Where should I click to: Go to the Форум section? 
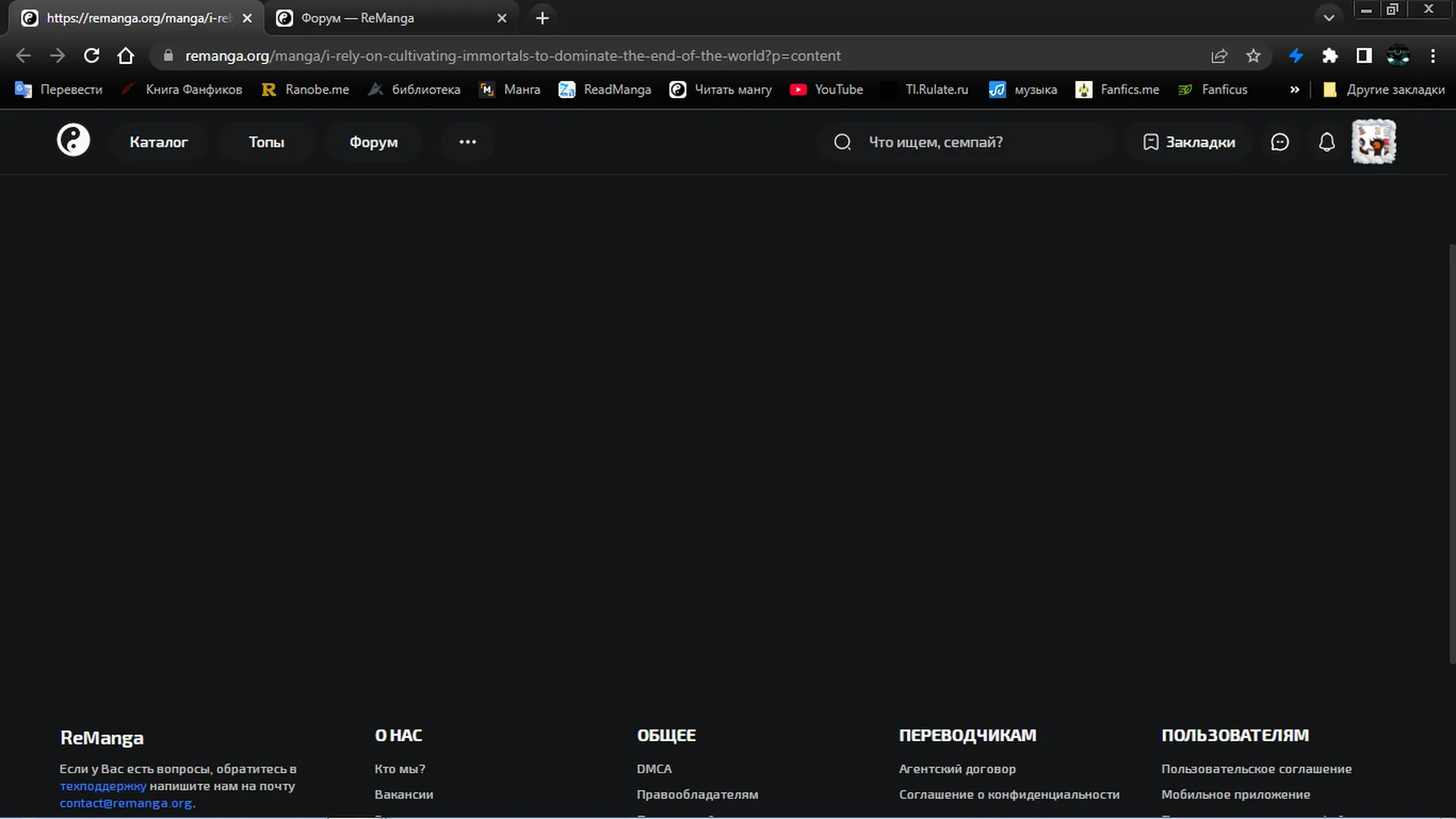tap(373, 142)
